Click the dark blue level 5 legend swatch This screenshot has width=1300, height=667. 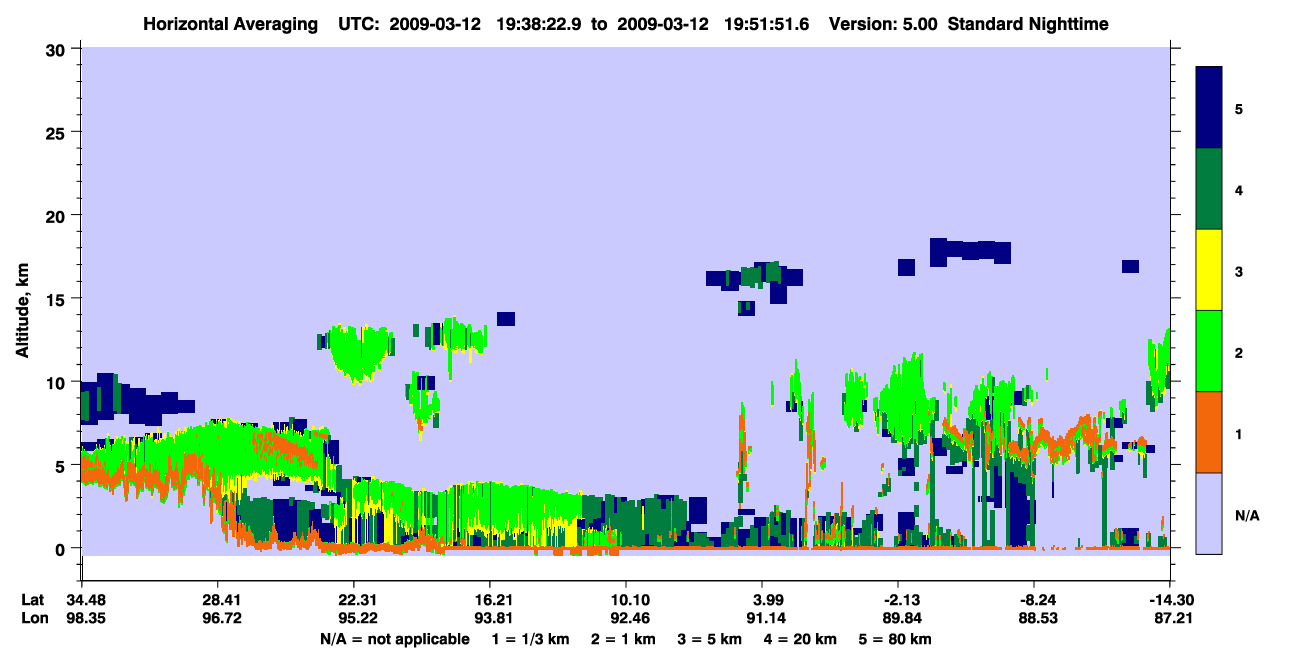1209,107
